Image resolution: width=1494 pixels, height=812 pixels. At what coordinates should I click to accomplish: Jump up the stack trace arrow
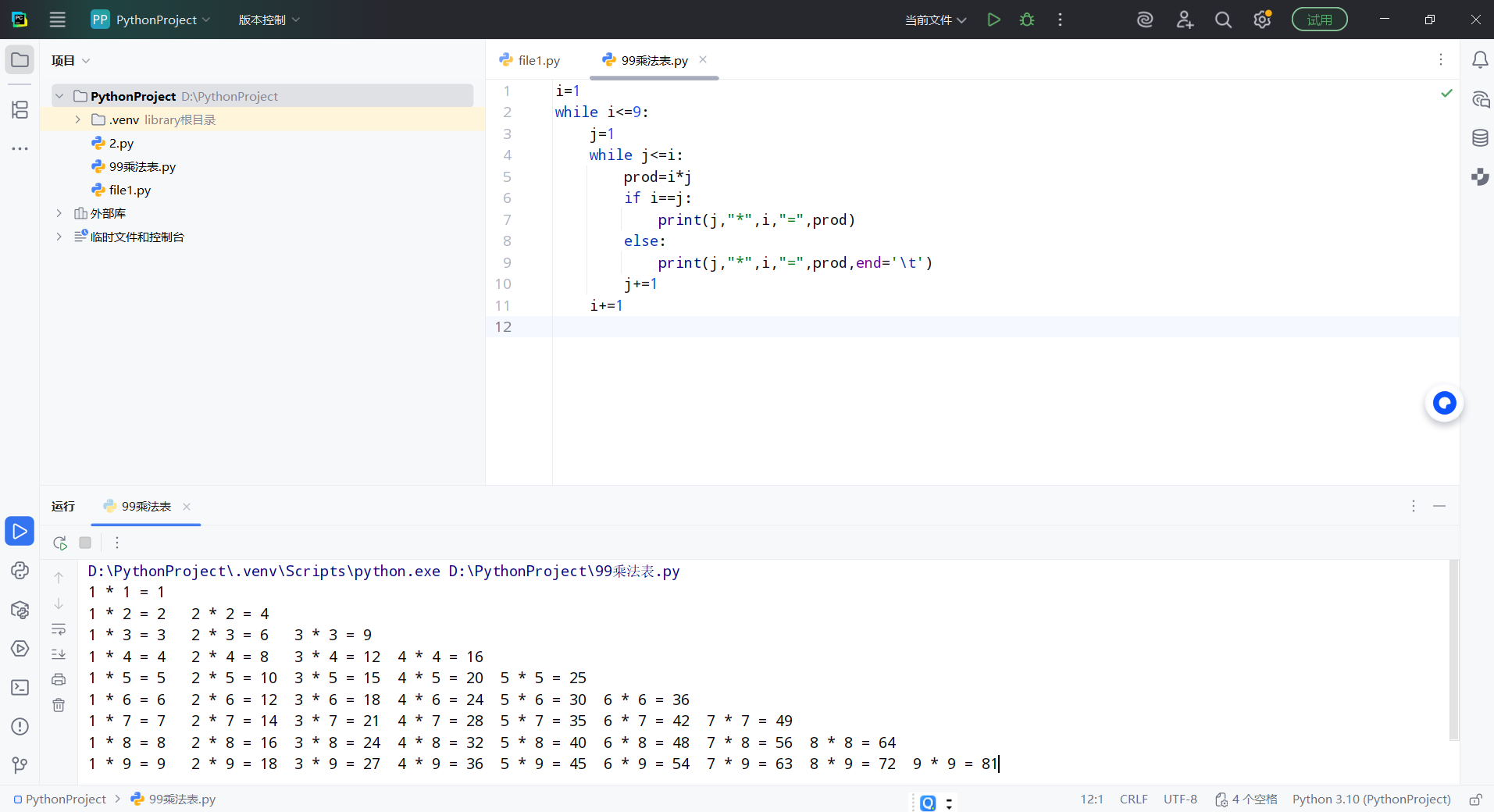(59, 578)
